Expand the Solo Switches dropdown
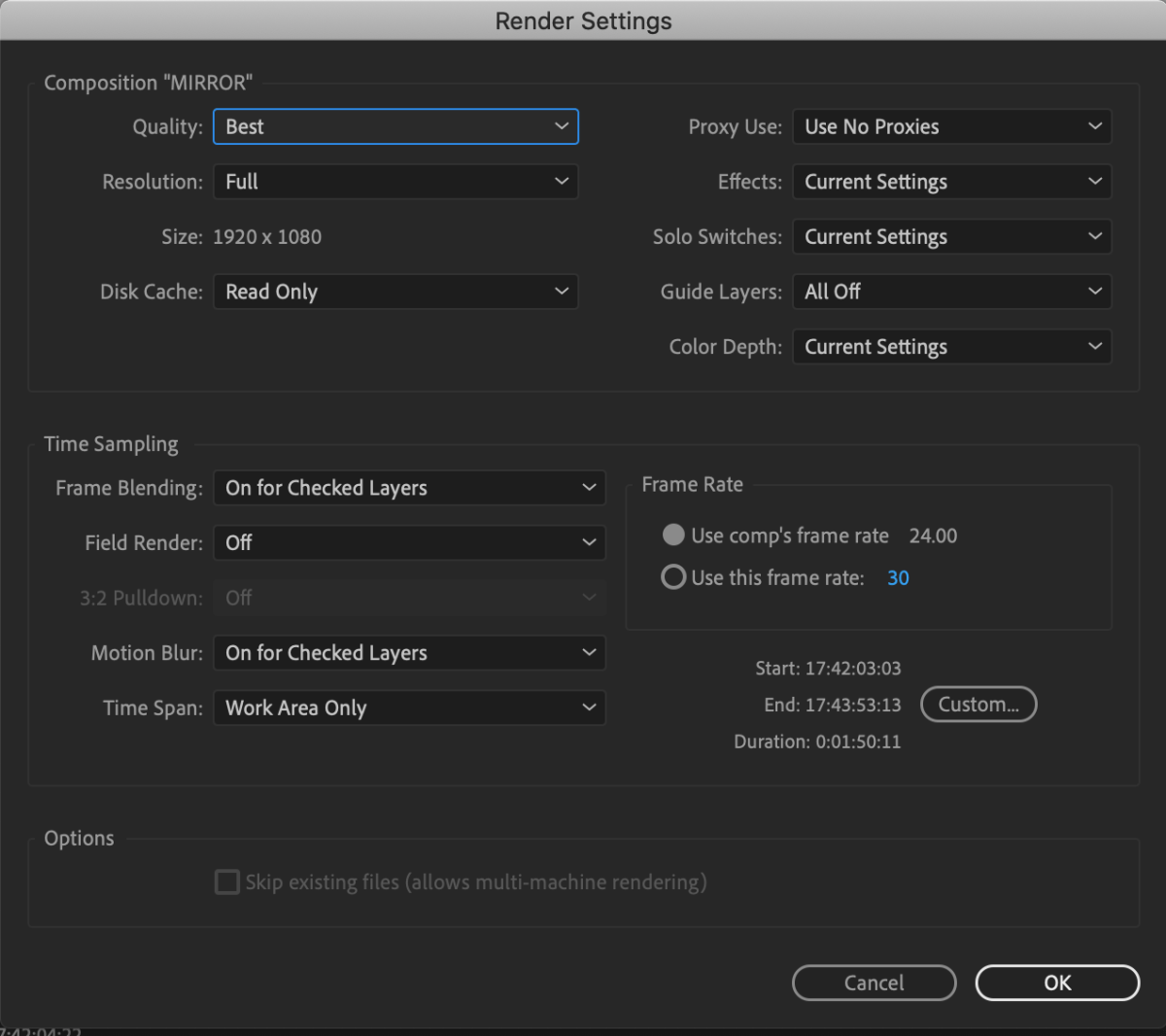 pos(952,237)
